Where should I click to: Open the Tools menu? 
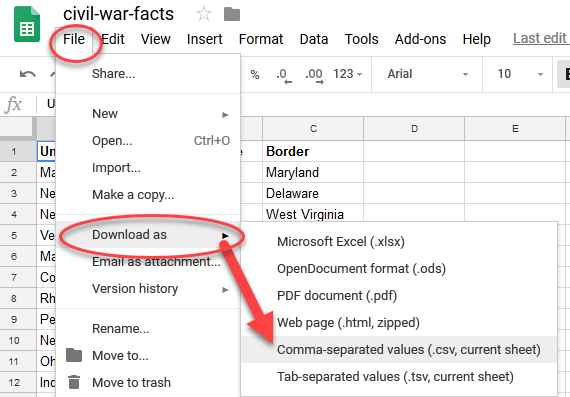coord(361,39)
